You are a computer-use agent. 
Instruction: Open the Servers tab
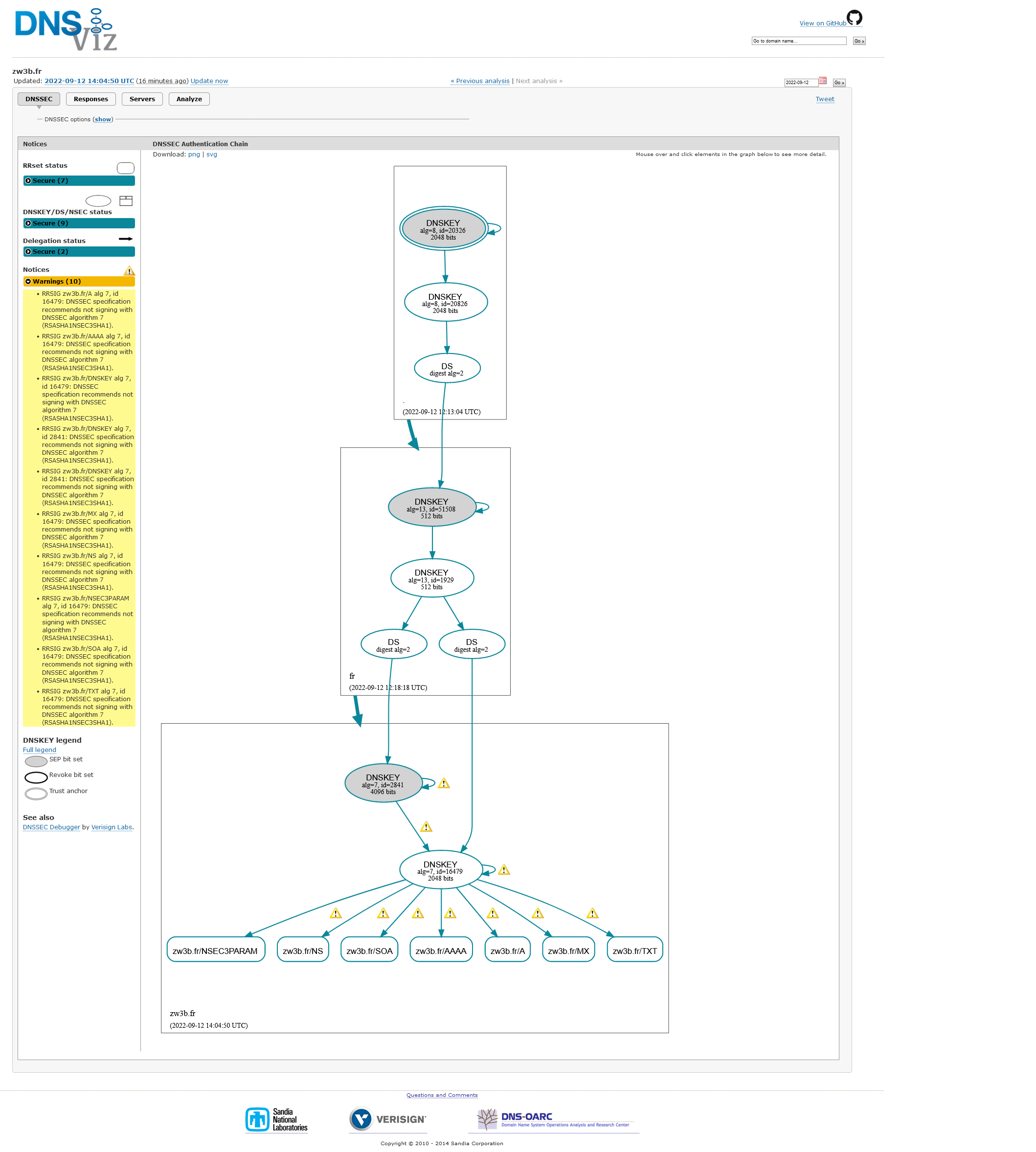click(x=142, y=99)
